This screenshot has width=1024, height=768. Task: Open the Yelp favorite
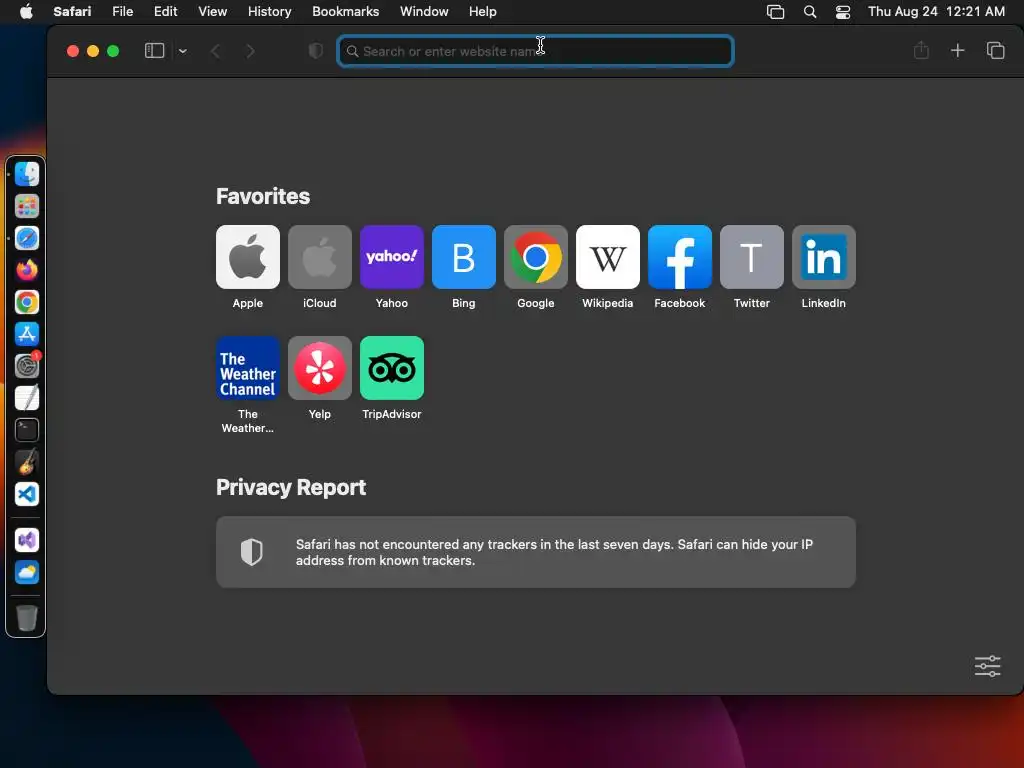[x=319, y=368]
